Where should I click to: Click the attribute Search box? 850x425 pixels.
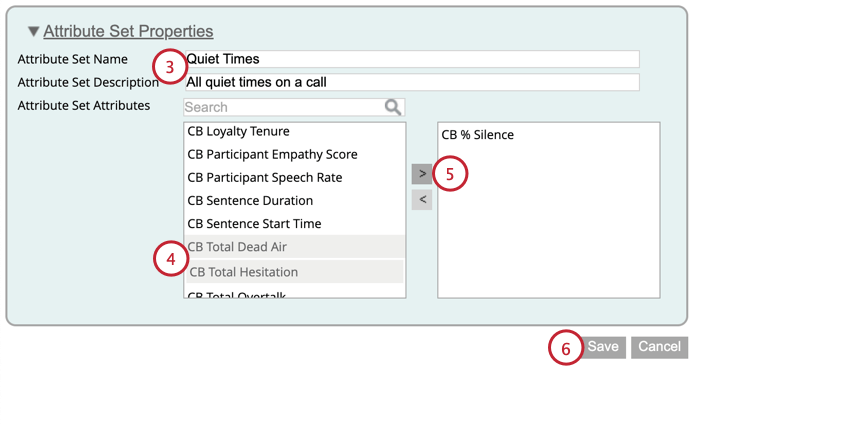click(283, 107)
